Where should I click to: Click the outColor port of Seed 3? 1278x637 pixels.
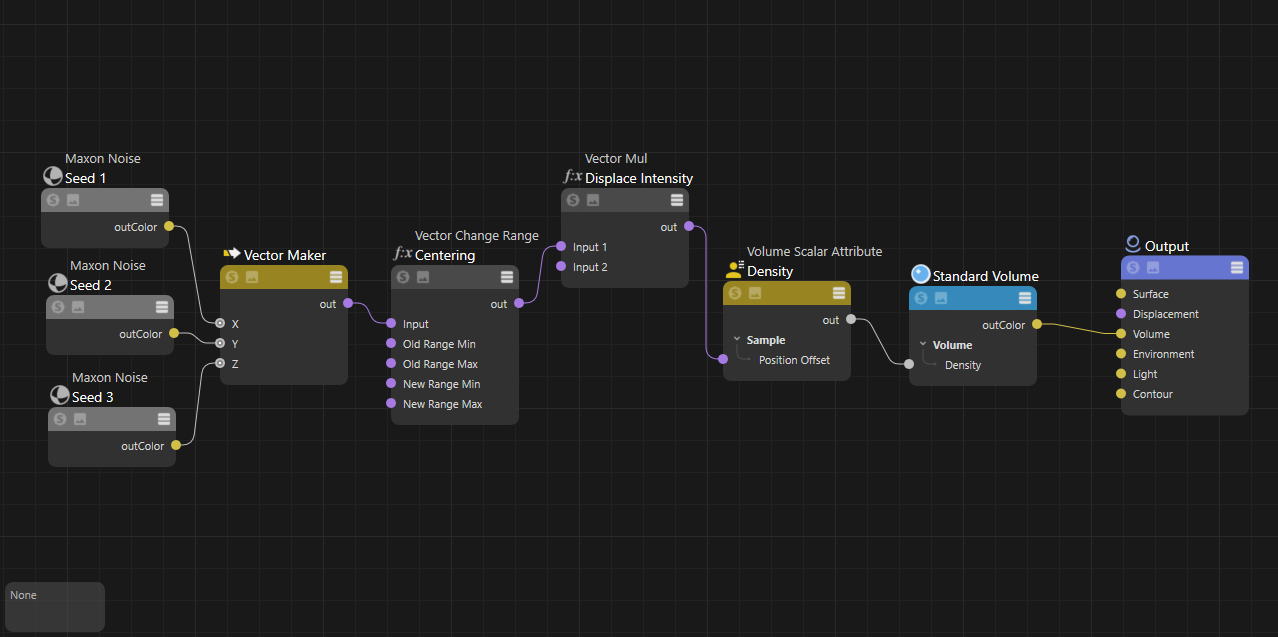[x=175, y=446]
